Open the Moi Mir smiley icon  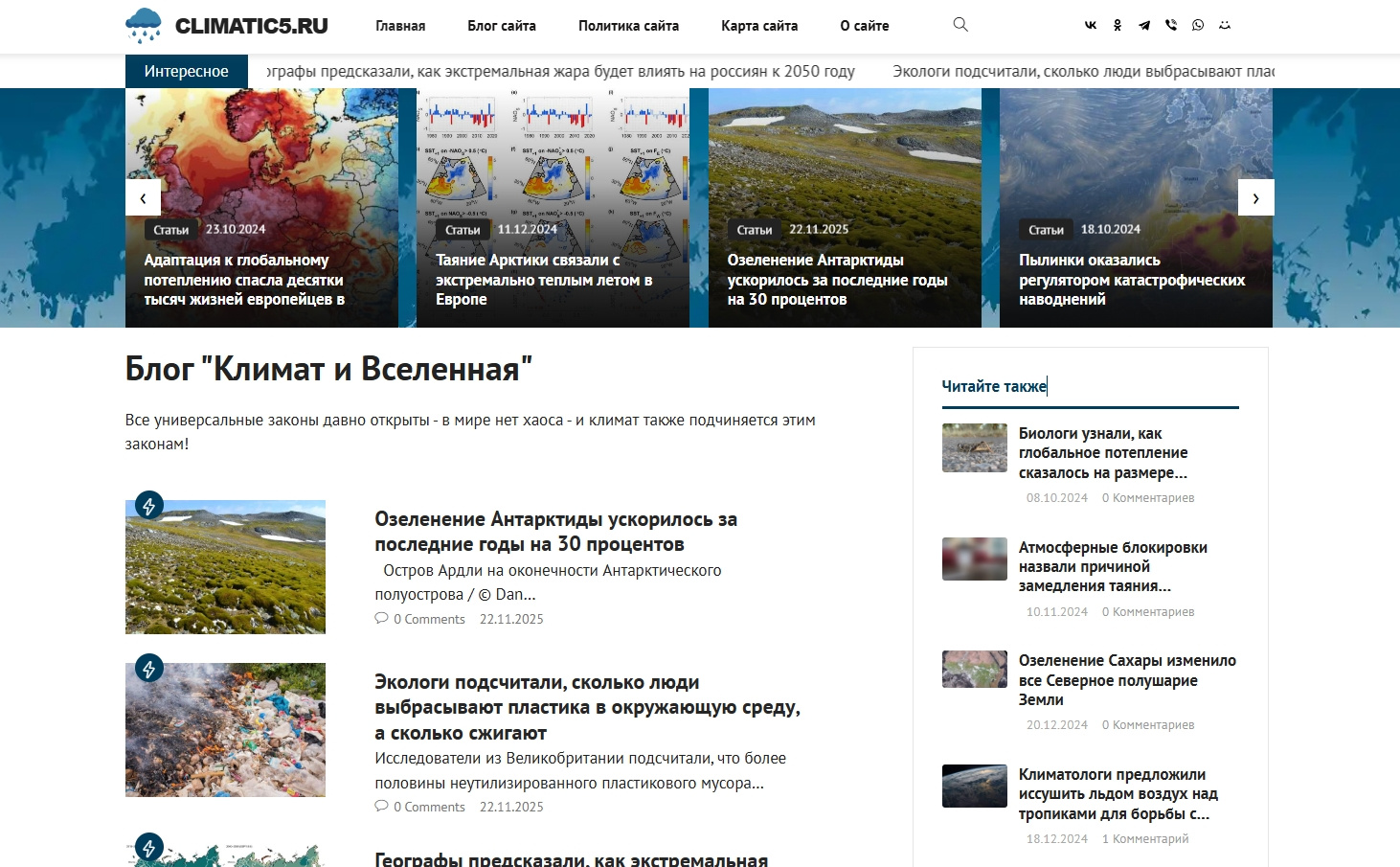point(1225,26)
